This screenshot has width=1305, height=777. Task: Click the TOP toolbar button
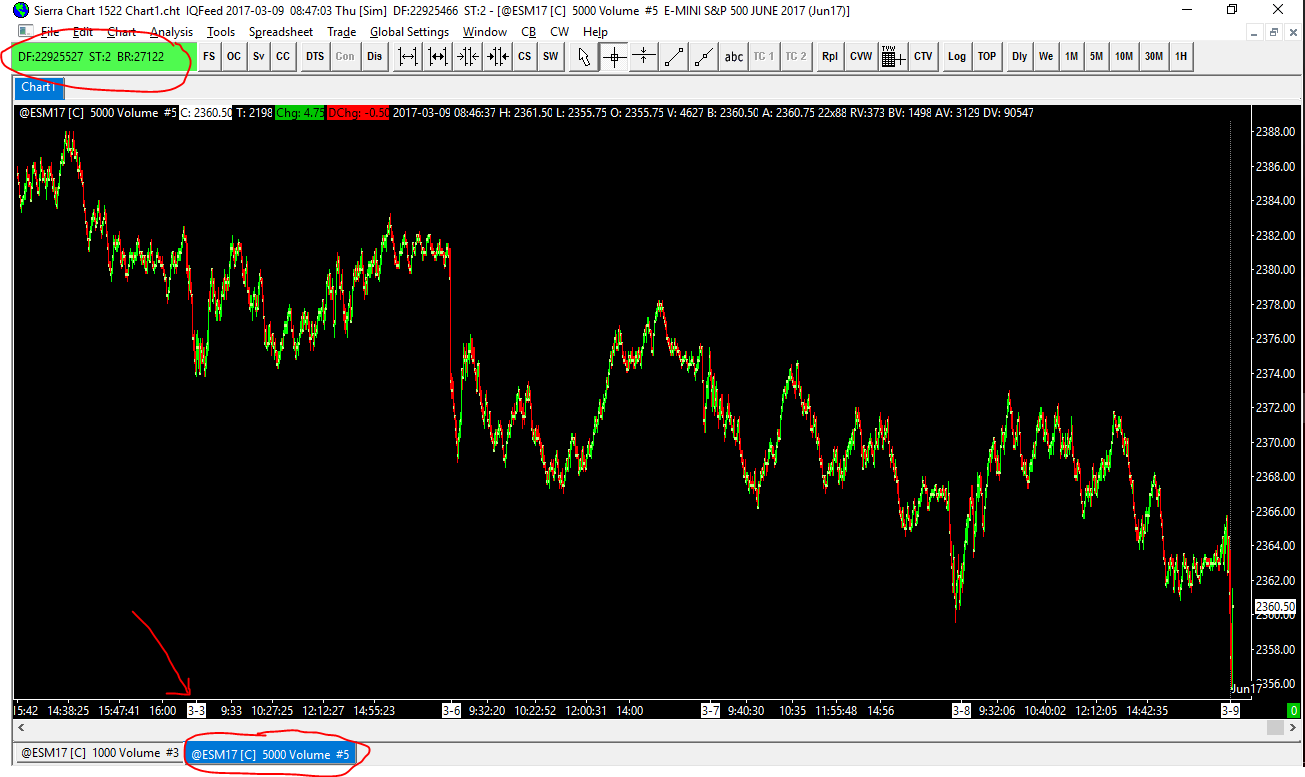tap(987, 57)
